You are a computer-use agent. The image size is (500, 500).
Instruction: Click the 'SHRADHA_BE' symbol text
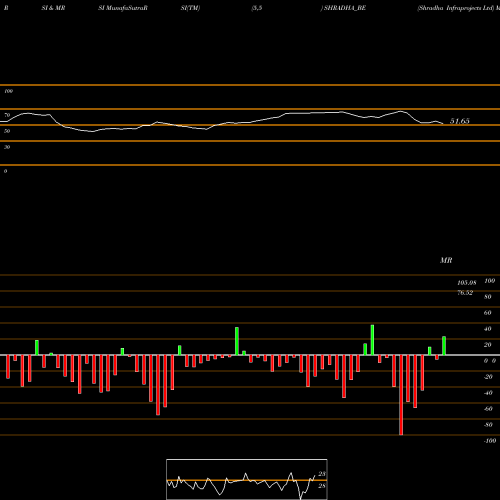[345, 8]
